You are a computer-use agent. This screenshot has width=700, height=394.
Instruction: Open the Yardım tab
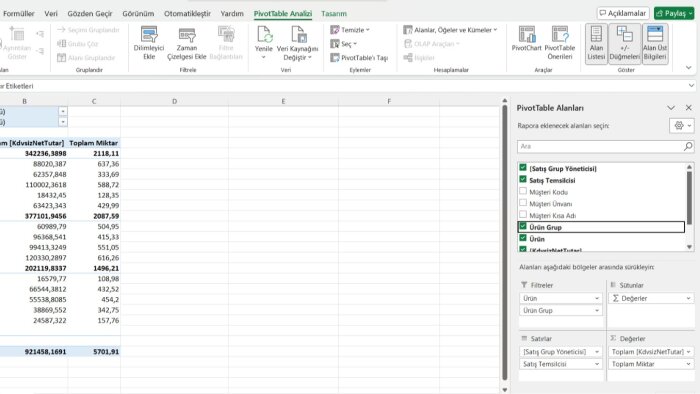[x=232, y=13]
